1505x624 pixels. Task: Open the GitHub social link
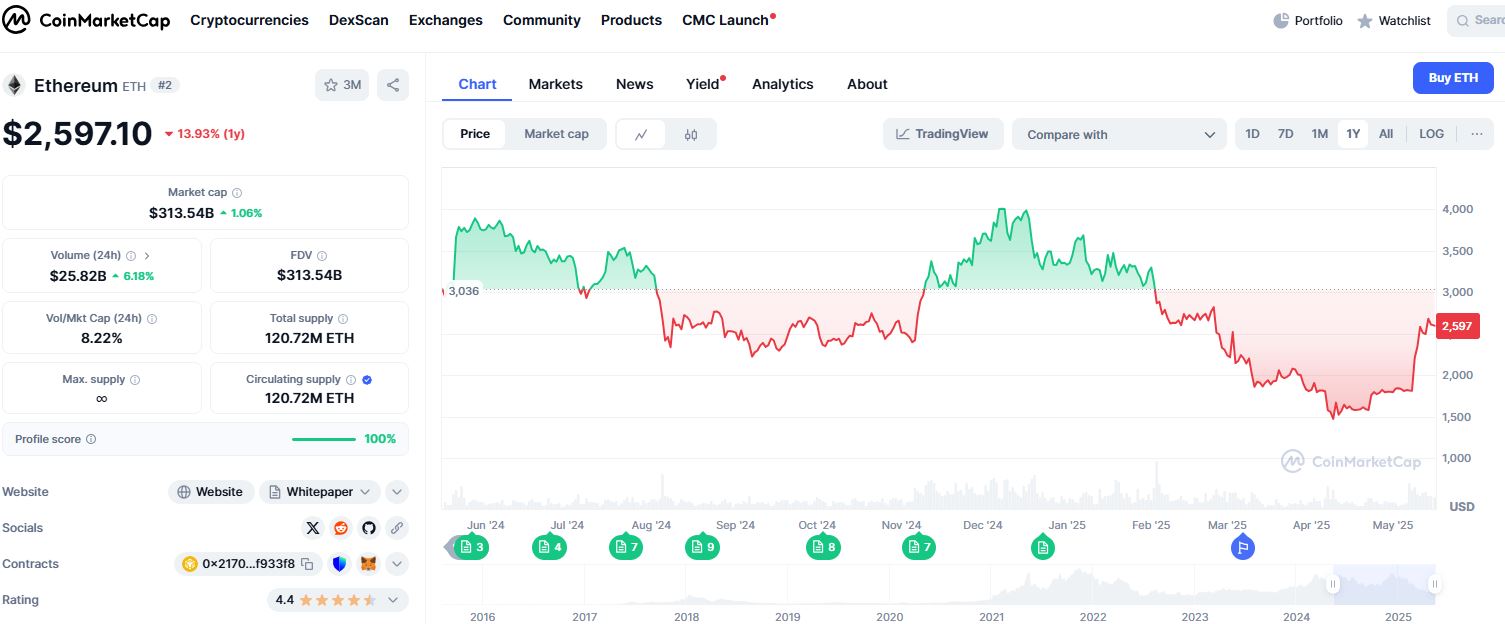(369, 528)
